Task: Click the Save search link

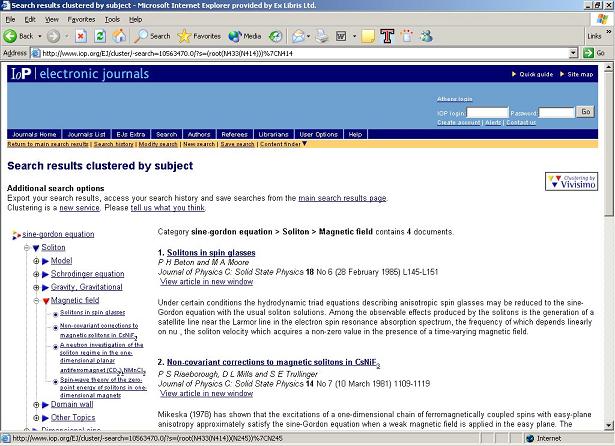Action: tap(237, 144)
